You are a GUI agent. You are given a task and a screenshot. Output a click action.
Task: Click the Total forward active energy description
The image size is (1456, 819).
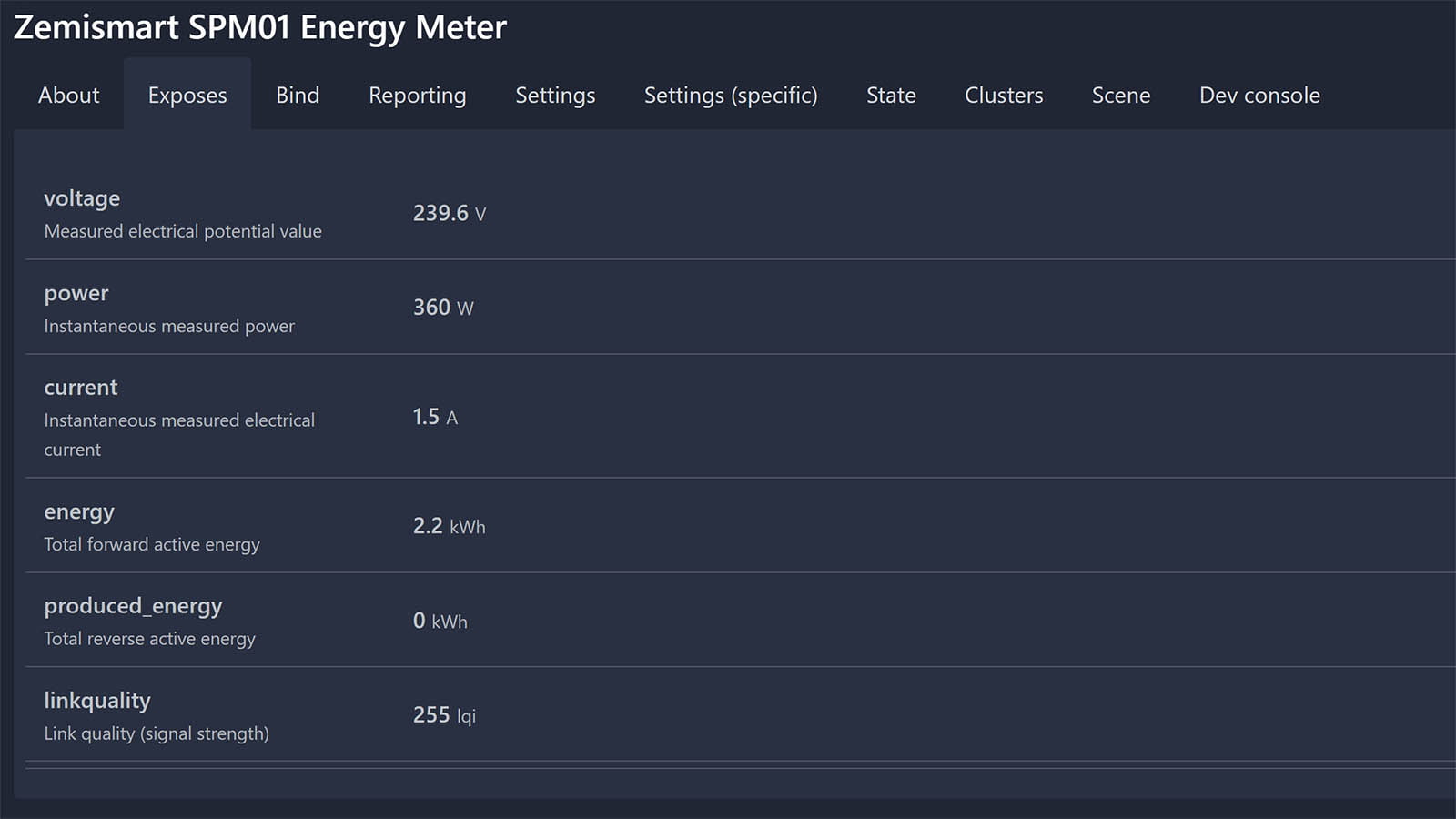(152, 544)
